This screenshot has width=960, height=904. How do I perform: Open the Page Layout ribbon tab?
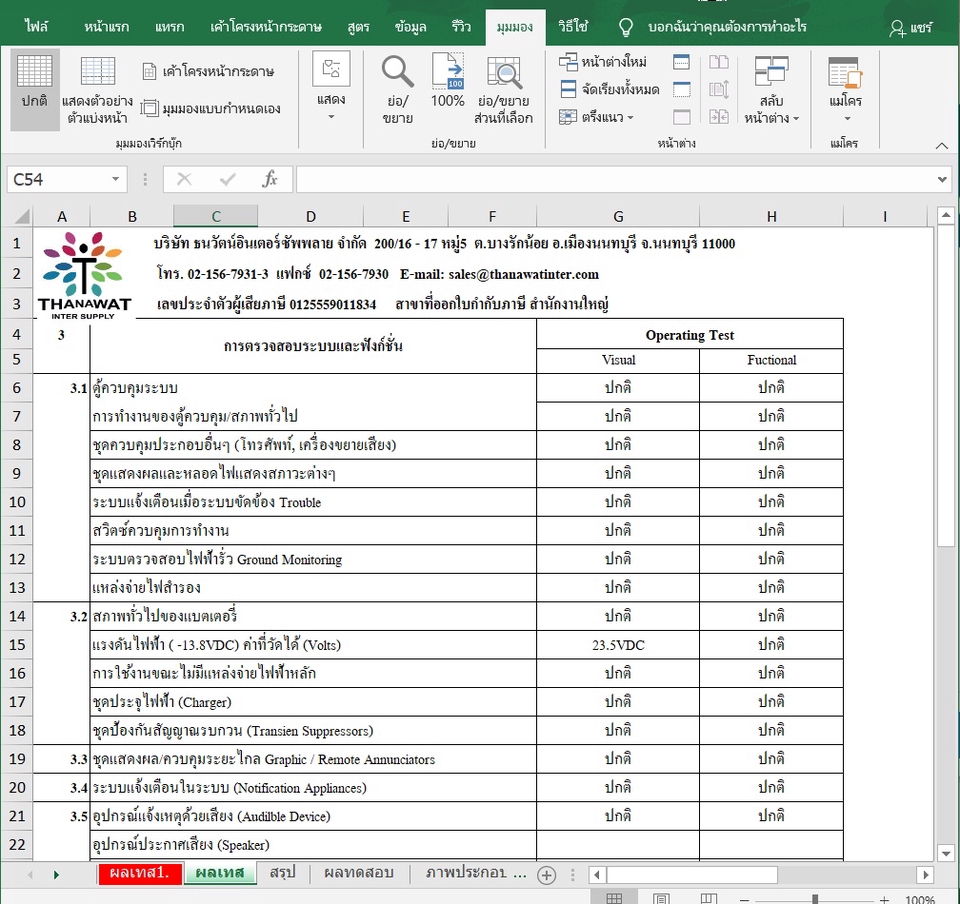click(266, 27)
